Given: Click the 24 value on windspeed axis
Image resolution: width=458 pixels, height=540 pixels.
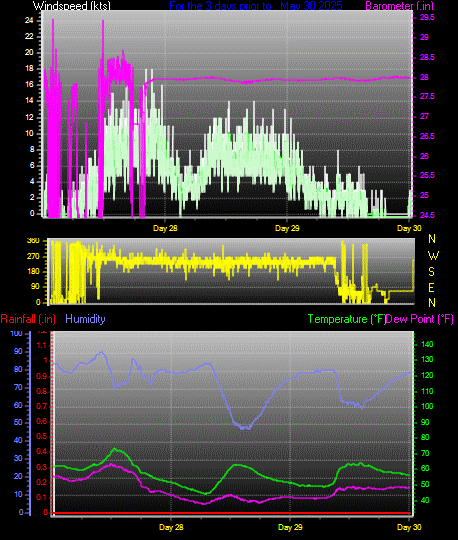Looking at the screenshot, I should click(x=29, y=20).
